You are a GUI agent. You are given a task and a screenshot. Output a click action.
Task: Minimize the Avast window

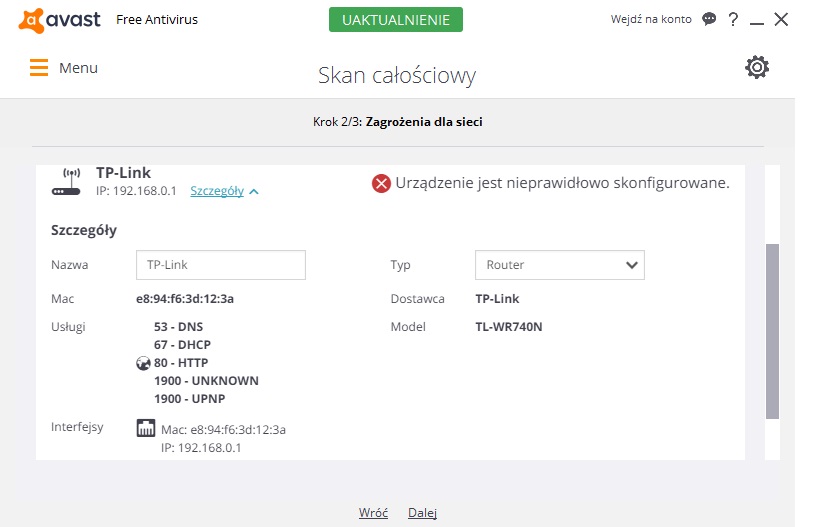[x=756, y=23]
